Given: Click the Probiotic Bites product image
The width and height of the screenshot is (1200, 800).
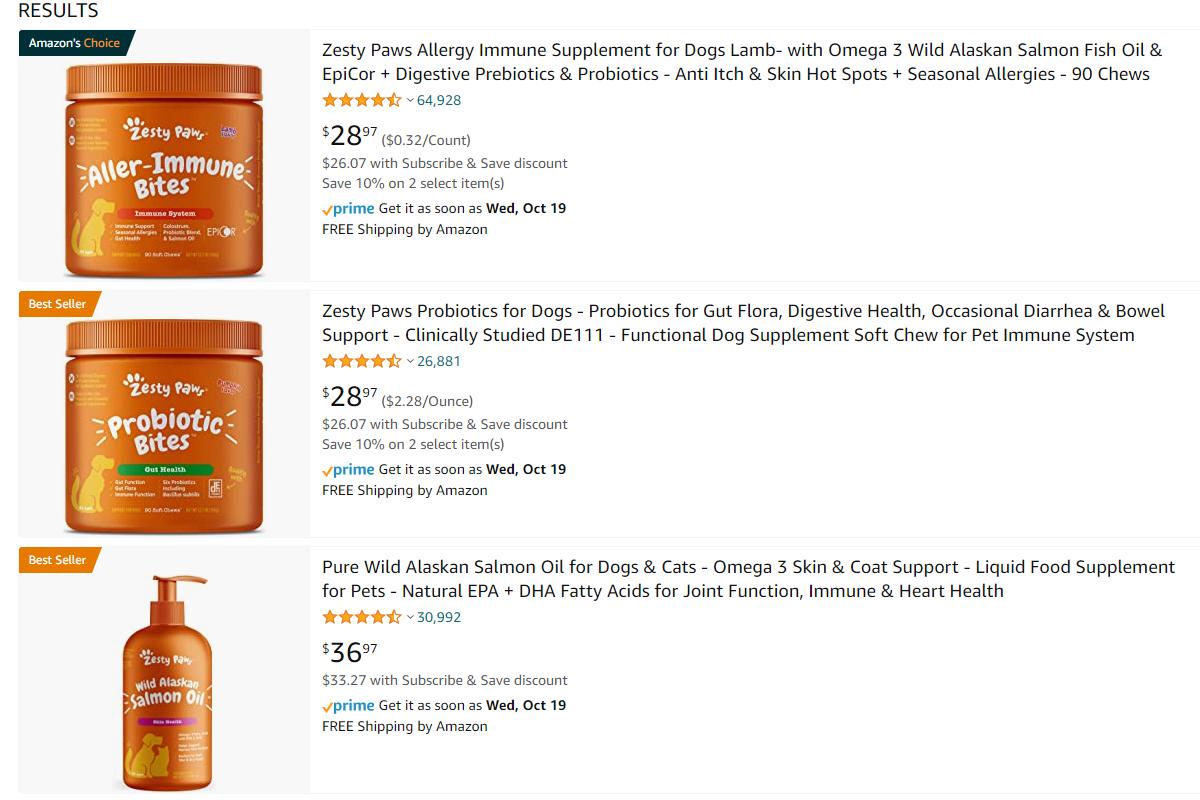Looking at the screenshot, I should click(x=164, y=427).
